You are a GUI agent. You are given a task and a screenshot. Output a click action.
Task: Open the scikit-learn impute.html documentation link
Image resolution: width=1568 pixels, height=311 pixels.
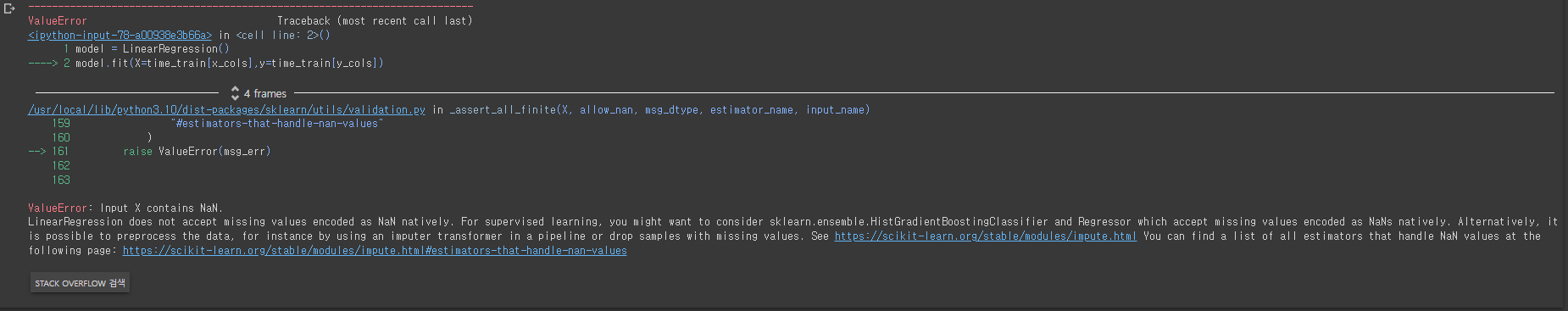click(x=985, y=236)
